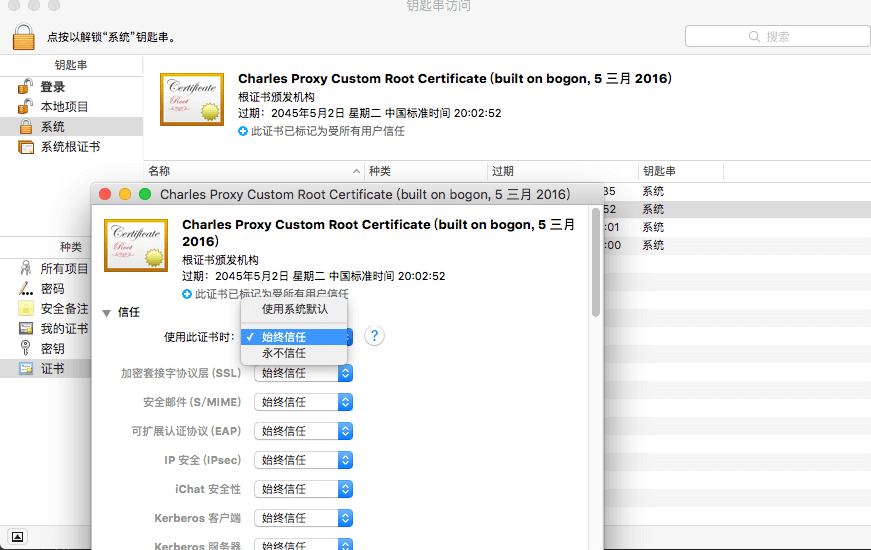Show 密码 category icon
This screenshot has height=550, width=871.
pos(26,289)
